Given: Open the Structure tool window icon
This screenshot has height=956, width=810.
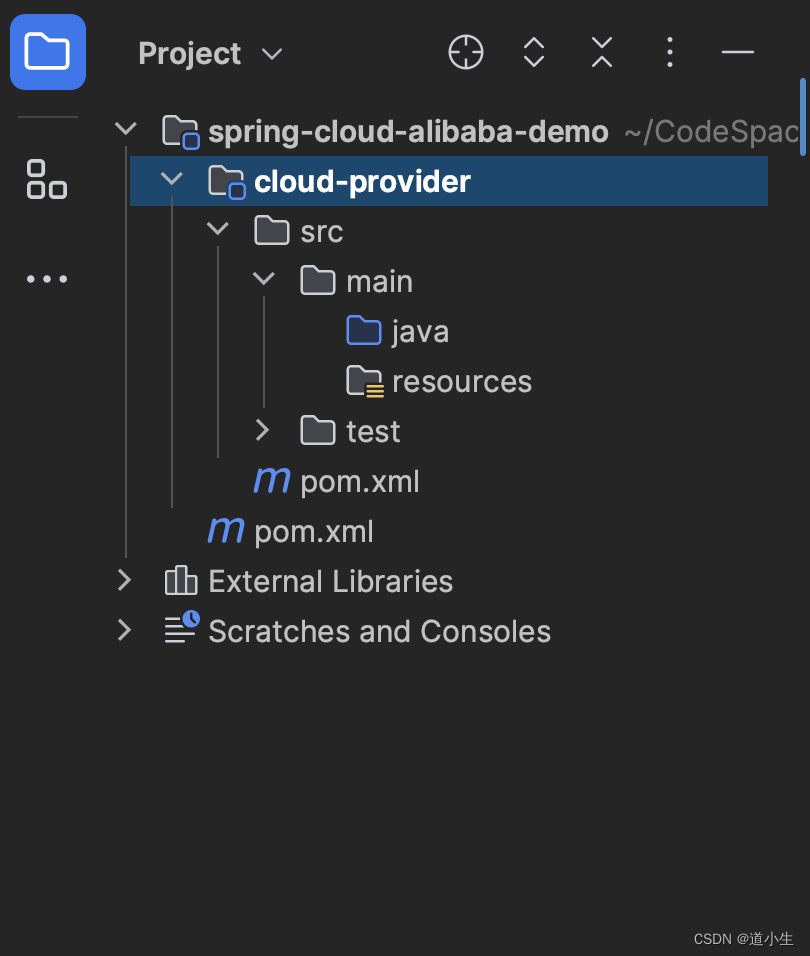Looking at the screenshot, I should (47, 179).
